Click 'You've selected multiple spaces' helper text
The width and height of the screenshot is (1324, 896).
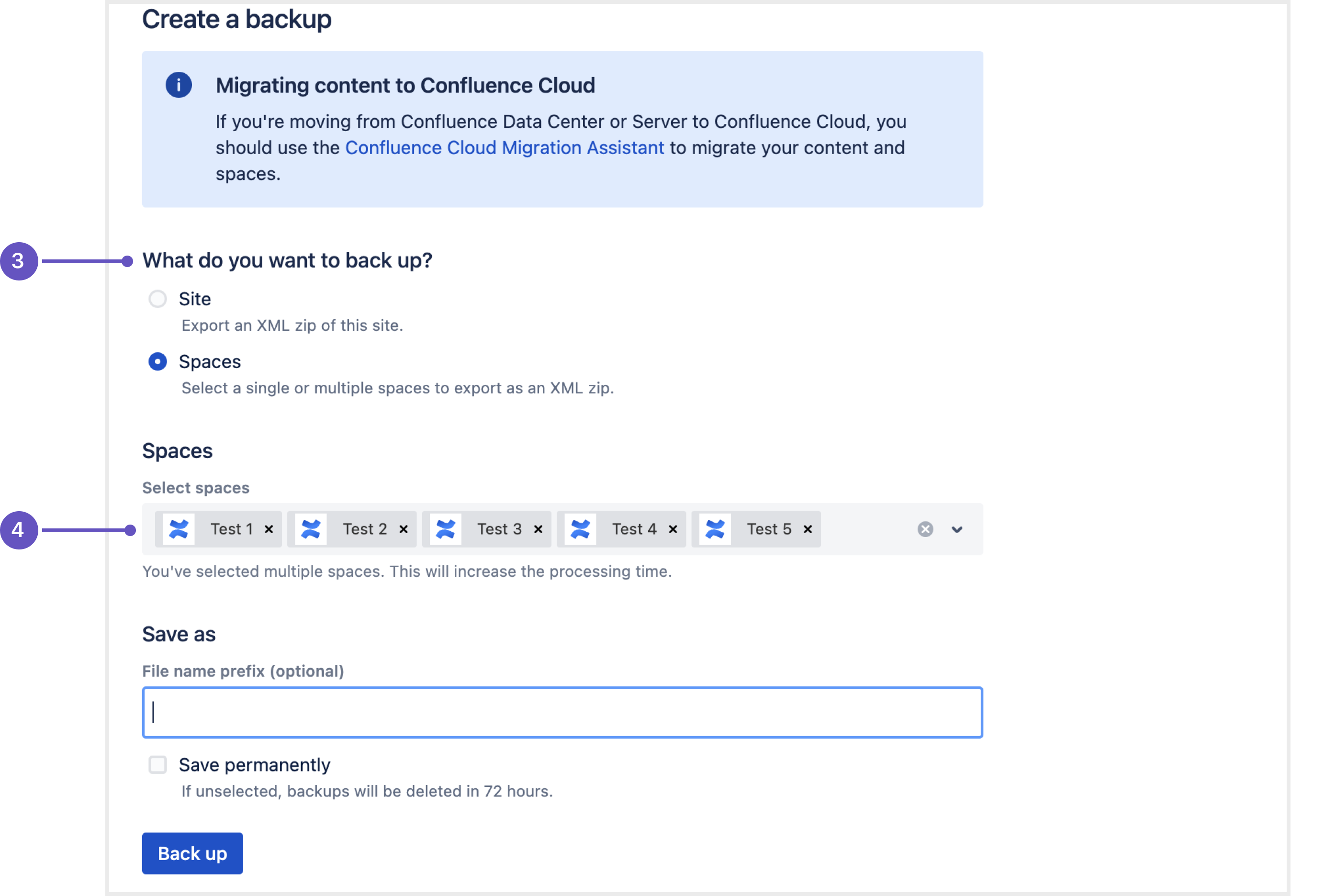(x=407, y=571)
